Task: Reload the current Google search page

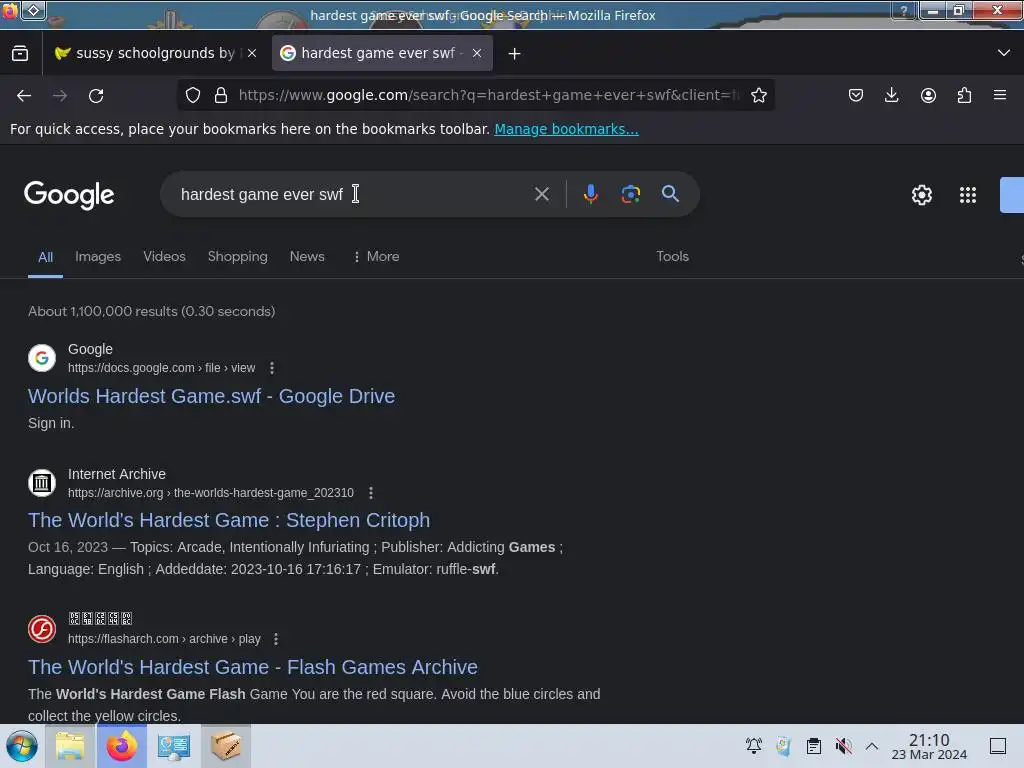Action: pos(96,95)
